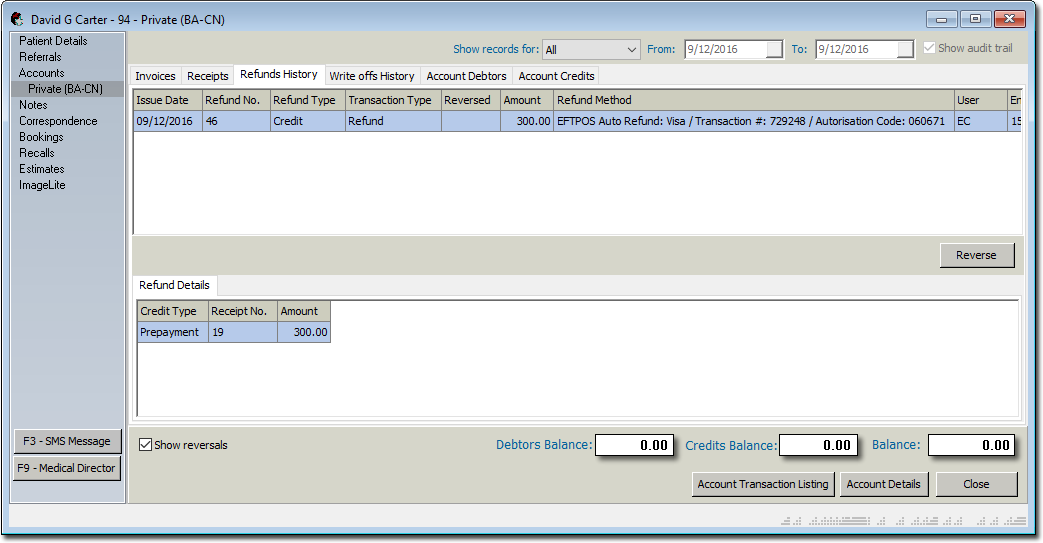Toggle the Show reversals checkbox
Image resolution: width=1043 pixels, height=543 pixels.
pyautogui.click(x=146, y=445)
